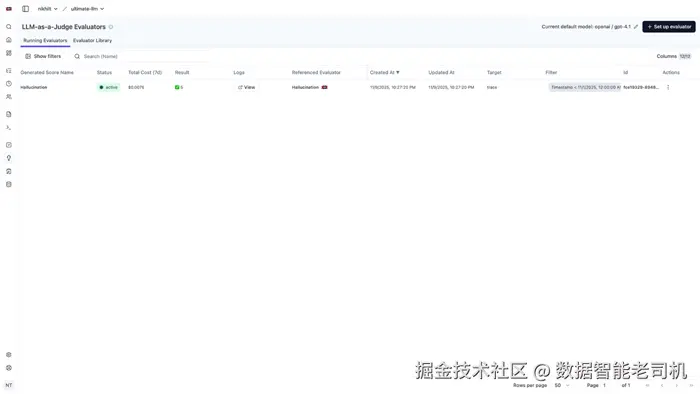
Task: Expand the ultimate-llm project dropdown
Action: click(x=87, y=8)
